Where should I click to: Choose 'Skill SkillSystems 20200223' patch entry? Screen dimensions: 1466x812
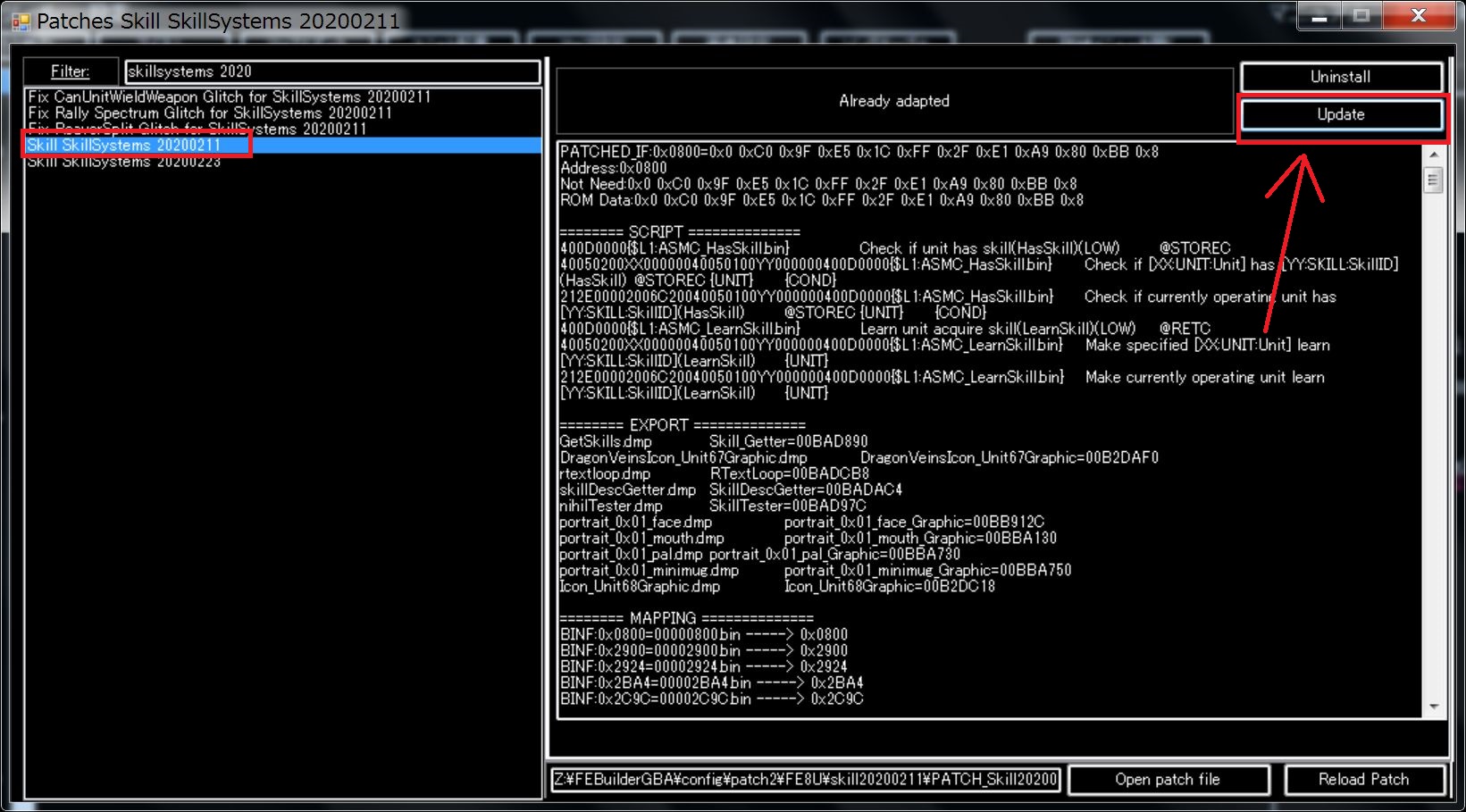(x=124, y=162)
